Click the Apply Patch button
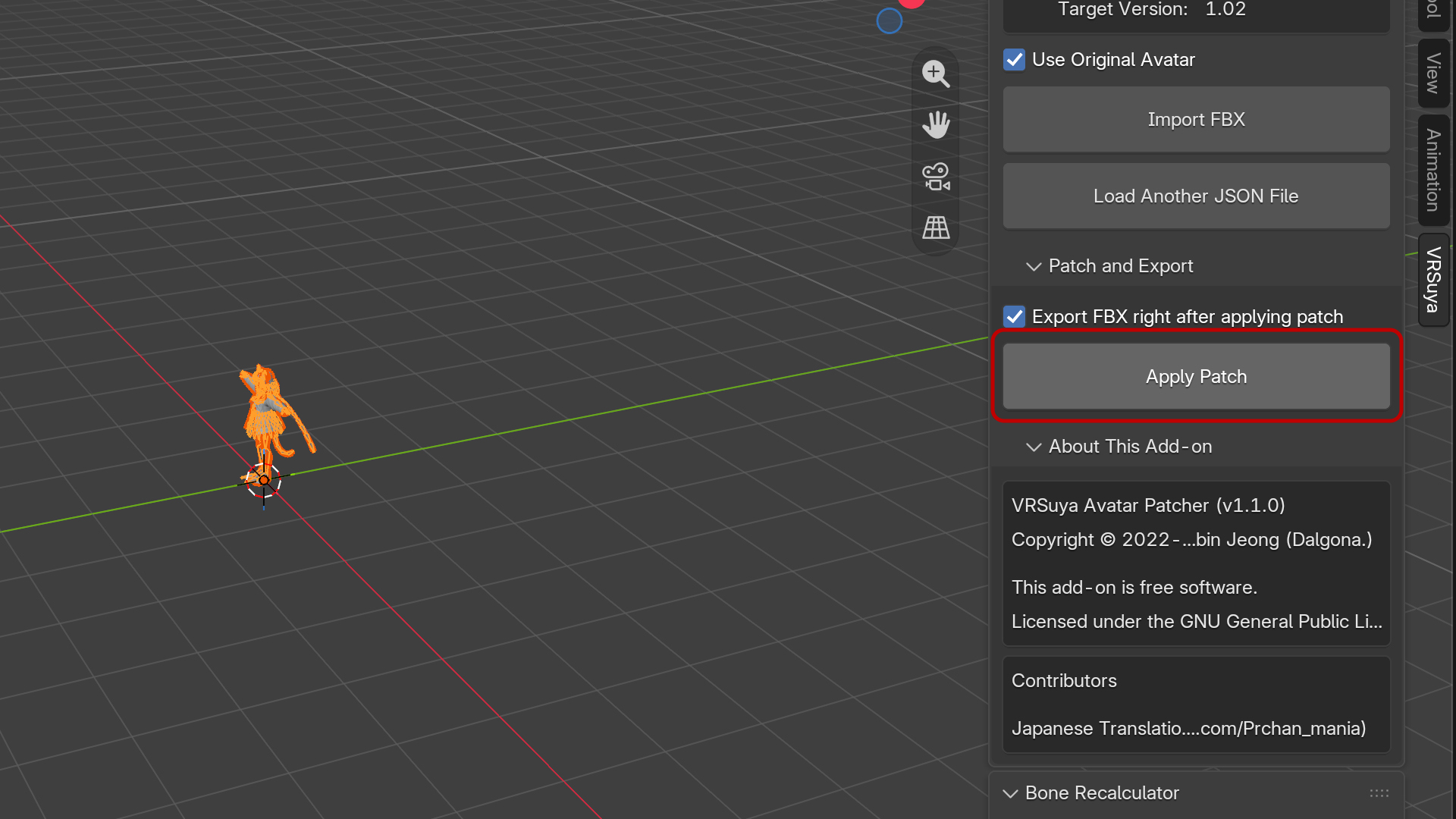 coord(1196,377)
